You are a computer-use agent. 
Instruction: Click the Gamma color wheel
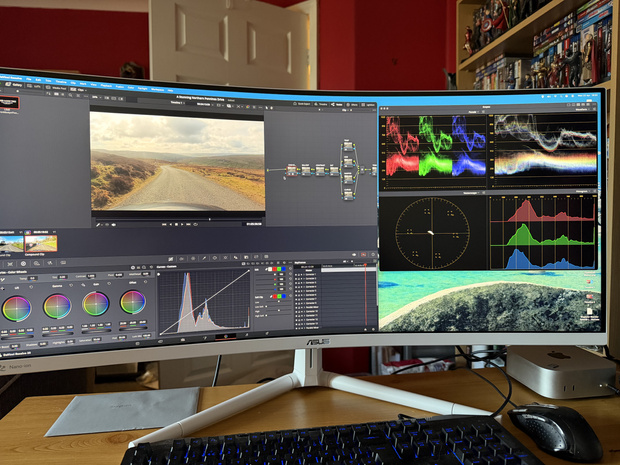point(57,306)
